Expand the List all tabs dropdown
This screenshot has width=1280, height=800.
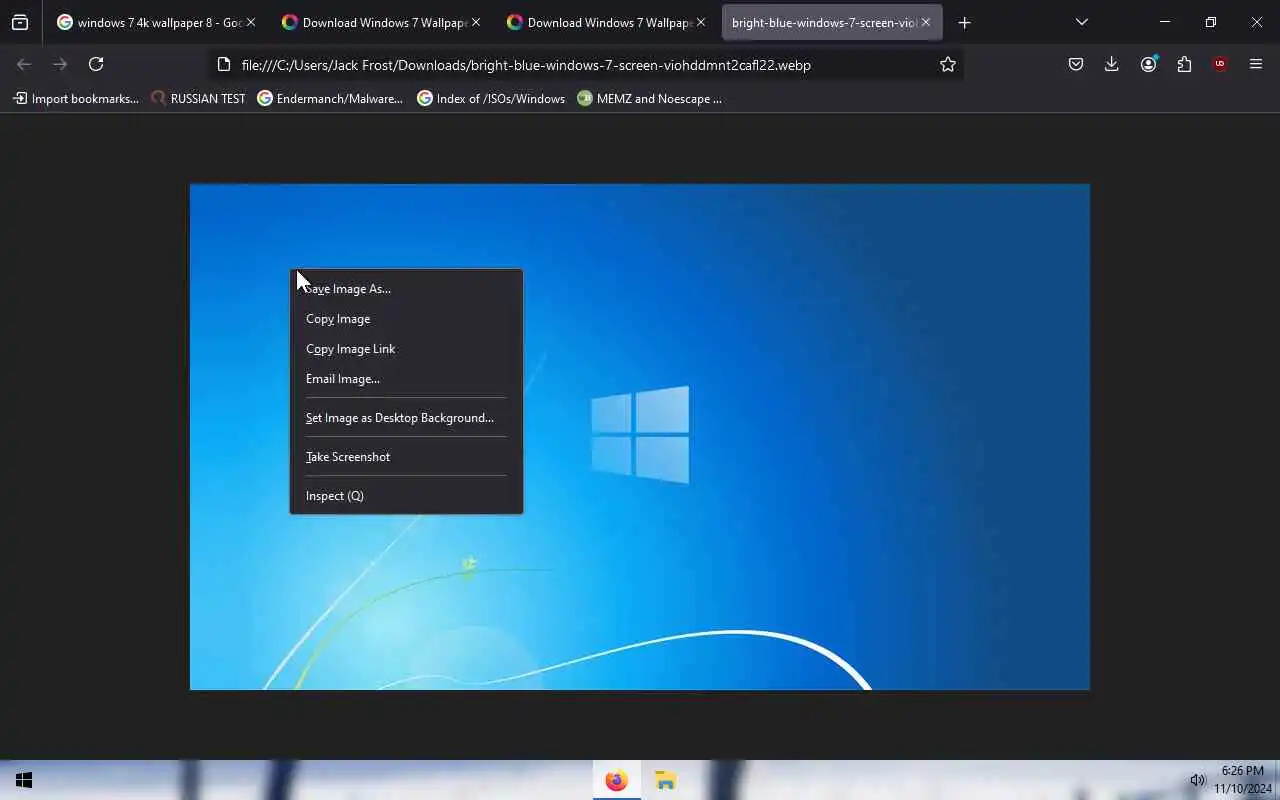coord(1081,22)
